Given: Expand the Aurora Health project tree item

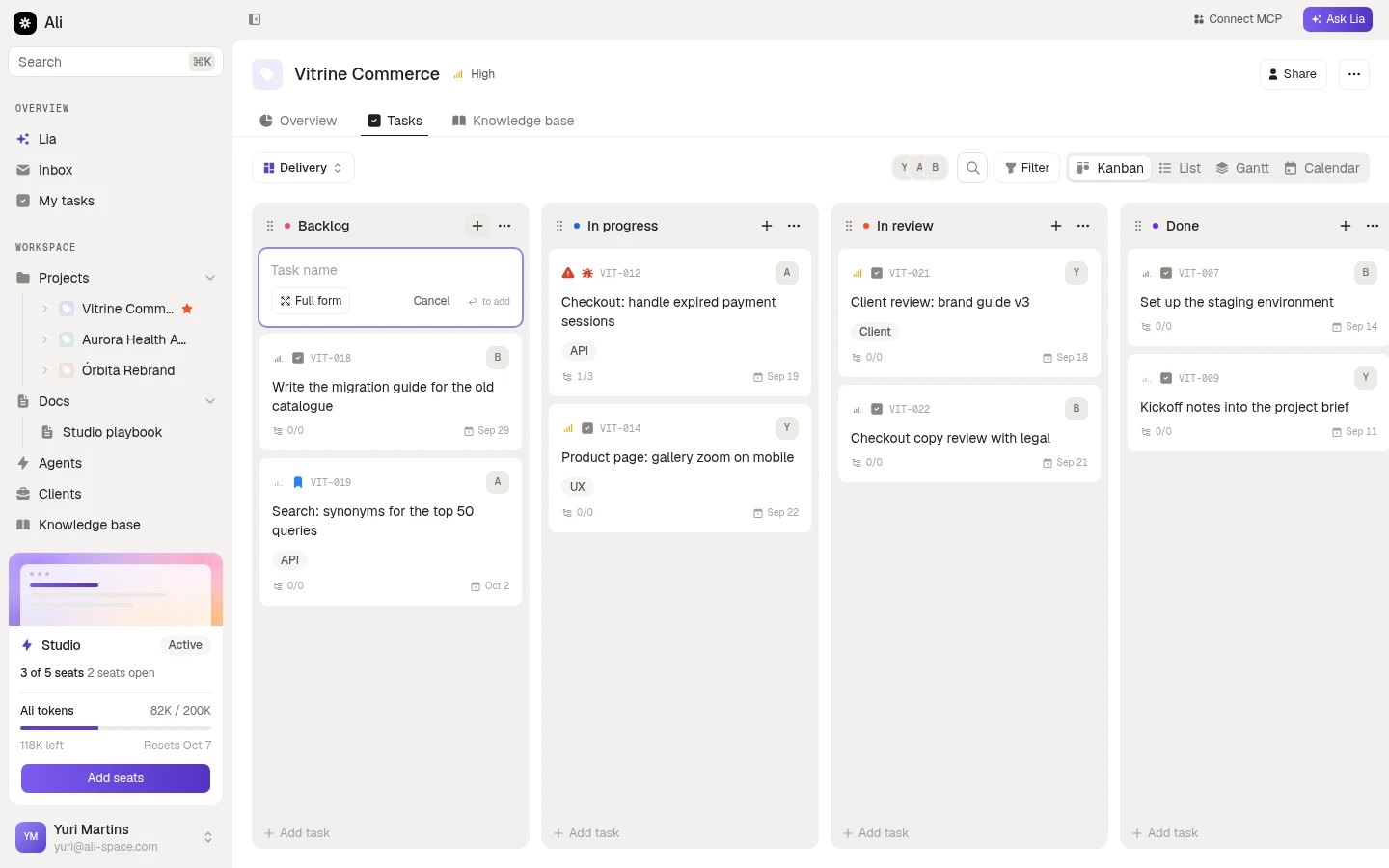Looking at the screenshot, I should tap(44, 339).
